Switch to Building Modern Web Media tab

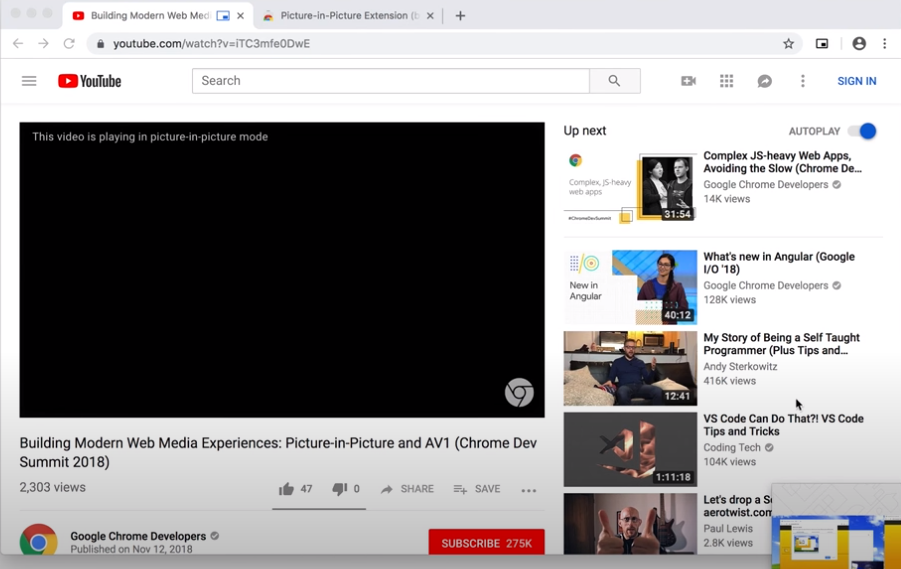pyautogui.click(x=151, y=16)
